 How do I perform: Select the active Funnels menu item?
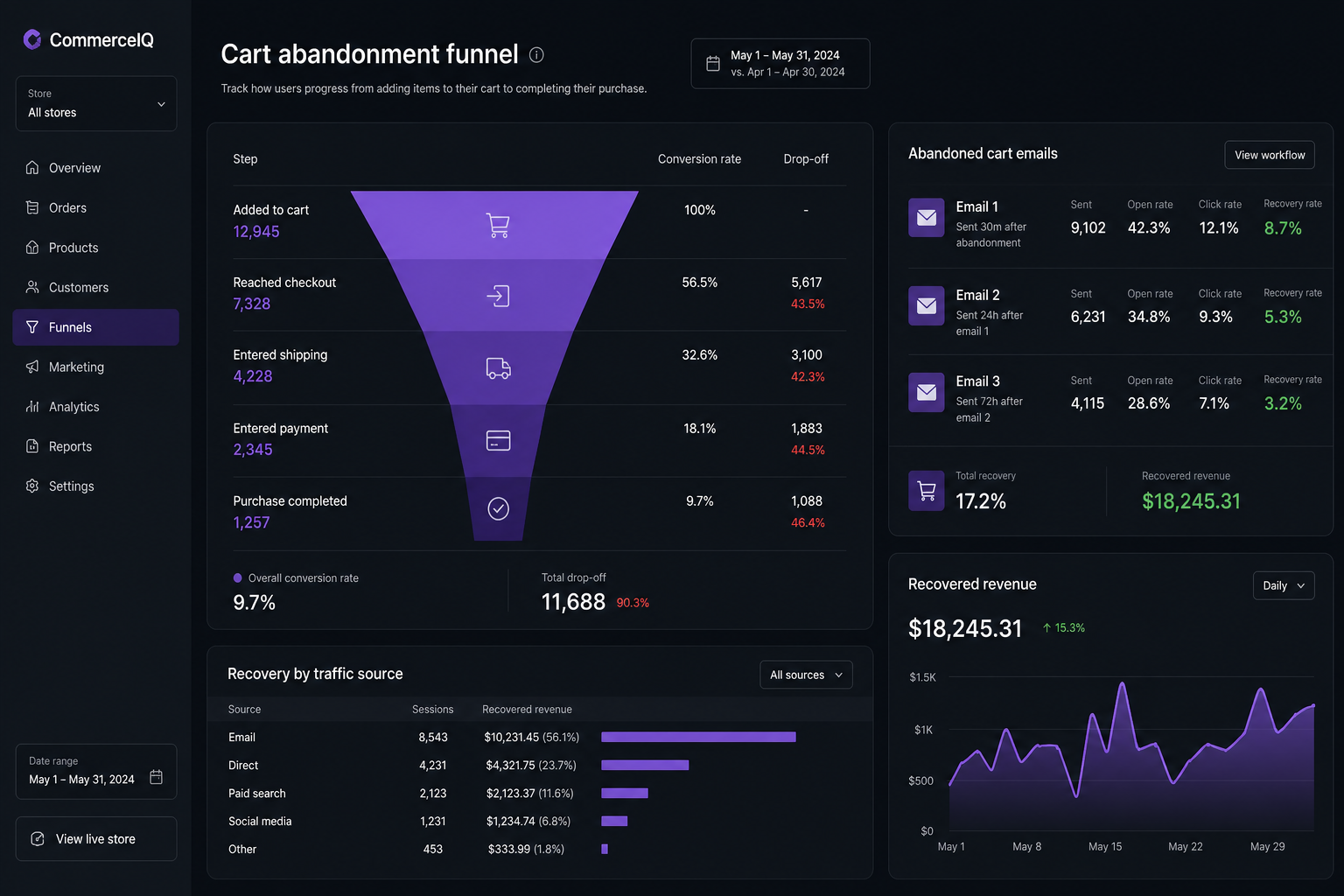pos(96,327)
